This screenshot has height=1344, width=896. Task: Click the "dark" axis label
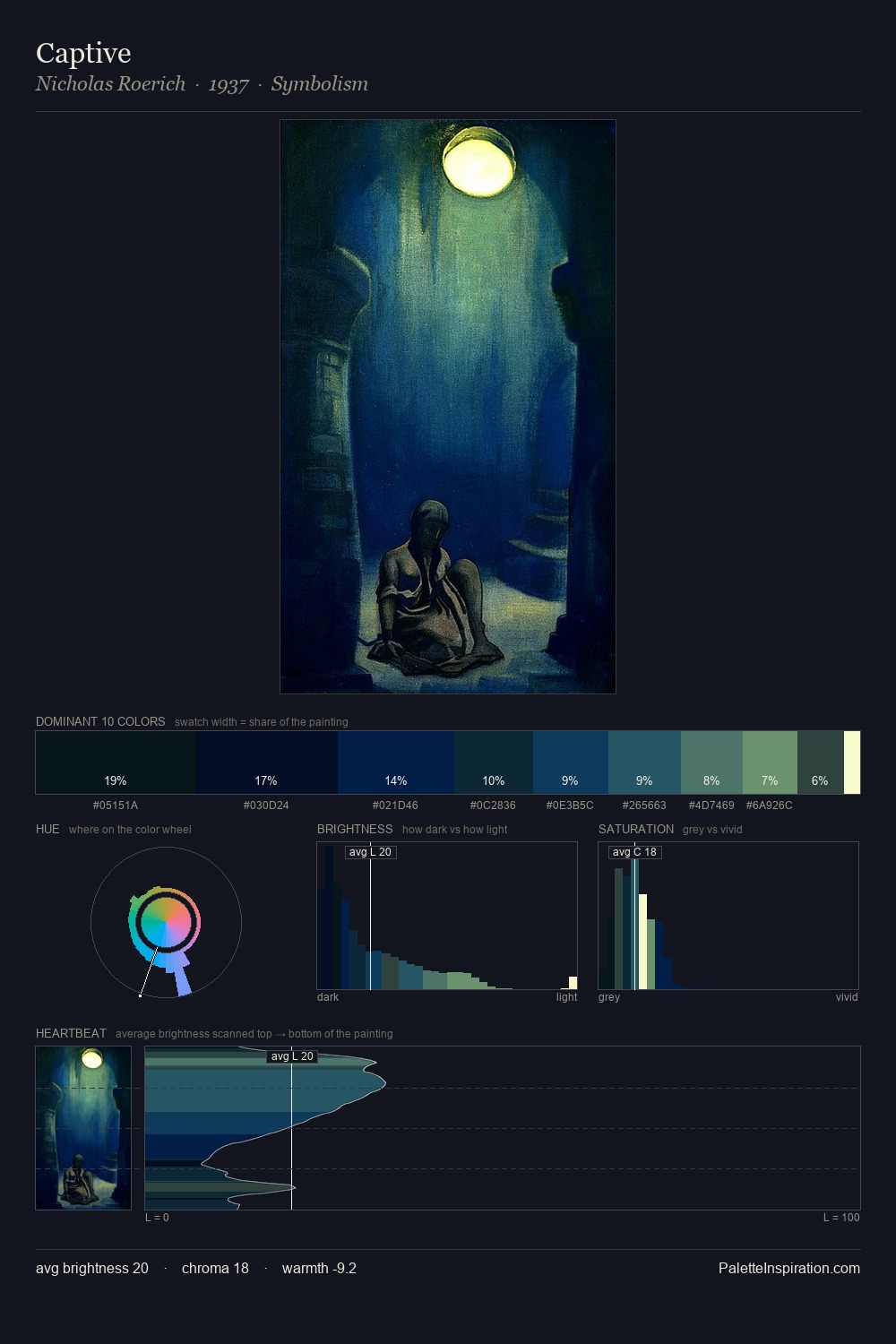point(328,996)
